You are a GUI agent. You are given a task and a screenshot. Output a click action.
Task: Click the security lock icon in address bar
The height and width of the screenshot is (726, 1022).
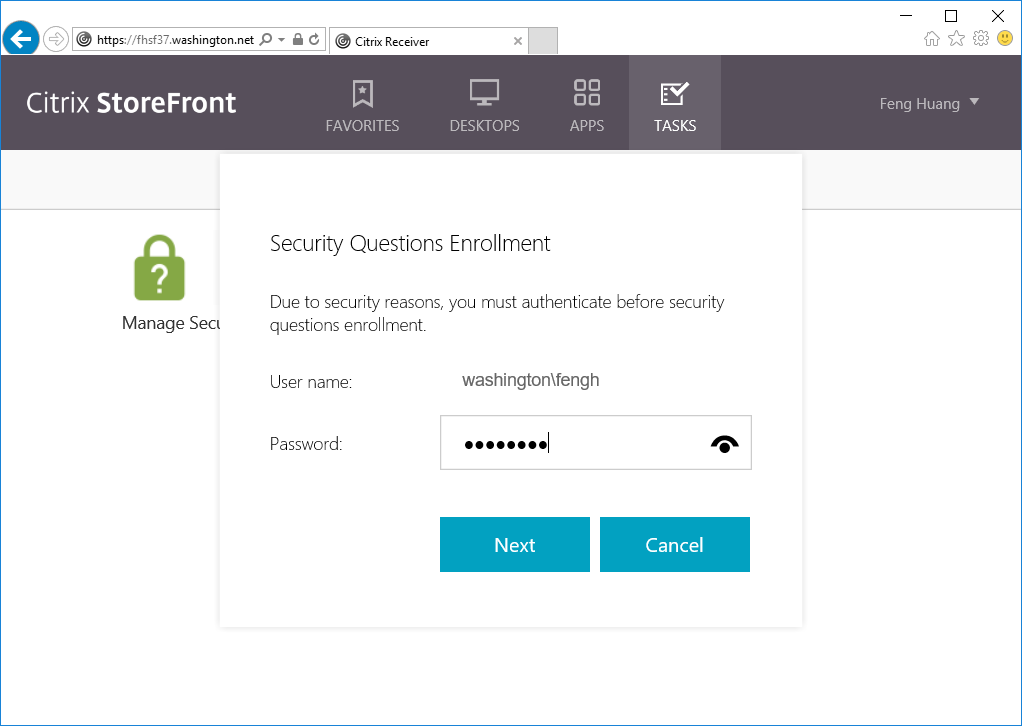[x=298, y=40]
